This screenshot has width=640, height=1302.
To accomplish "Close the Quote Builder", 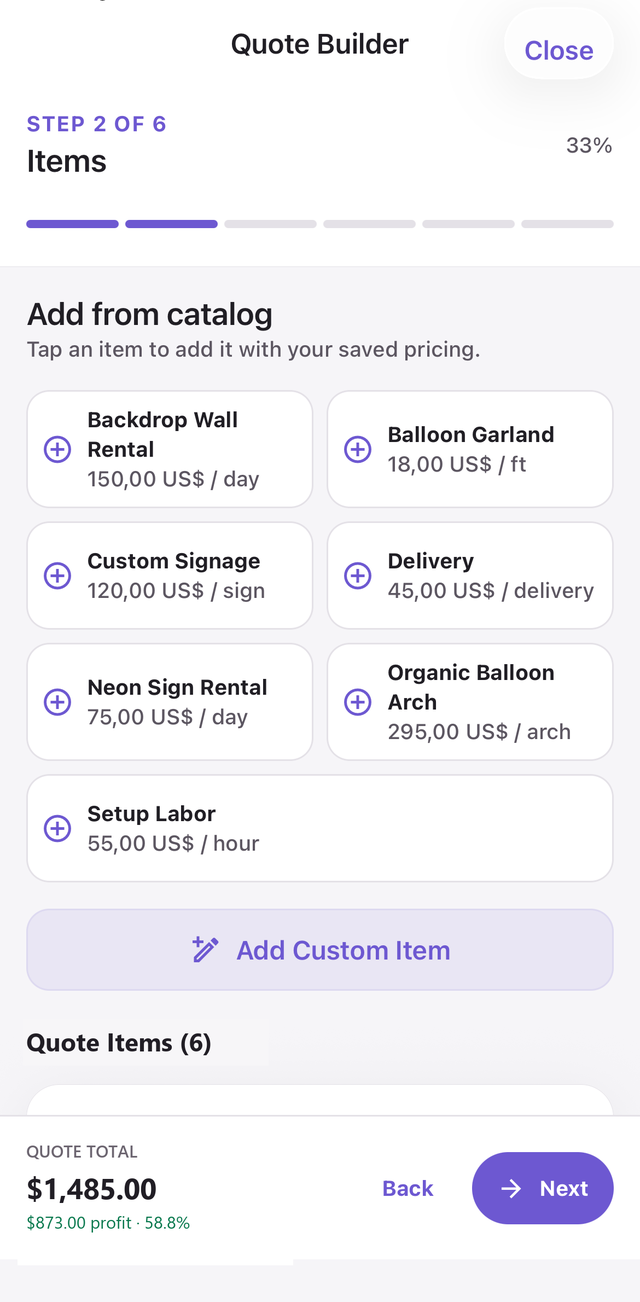I will point(558,50).
